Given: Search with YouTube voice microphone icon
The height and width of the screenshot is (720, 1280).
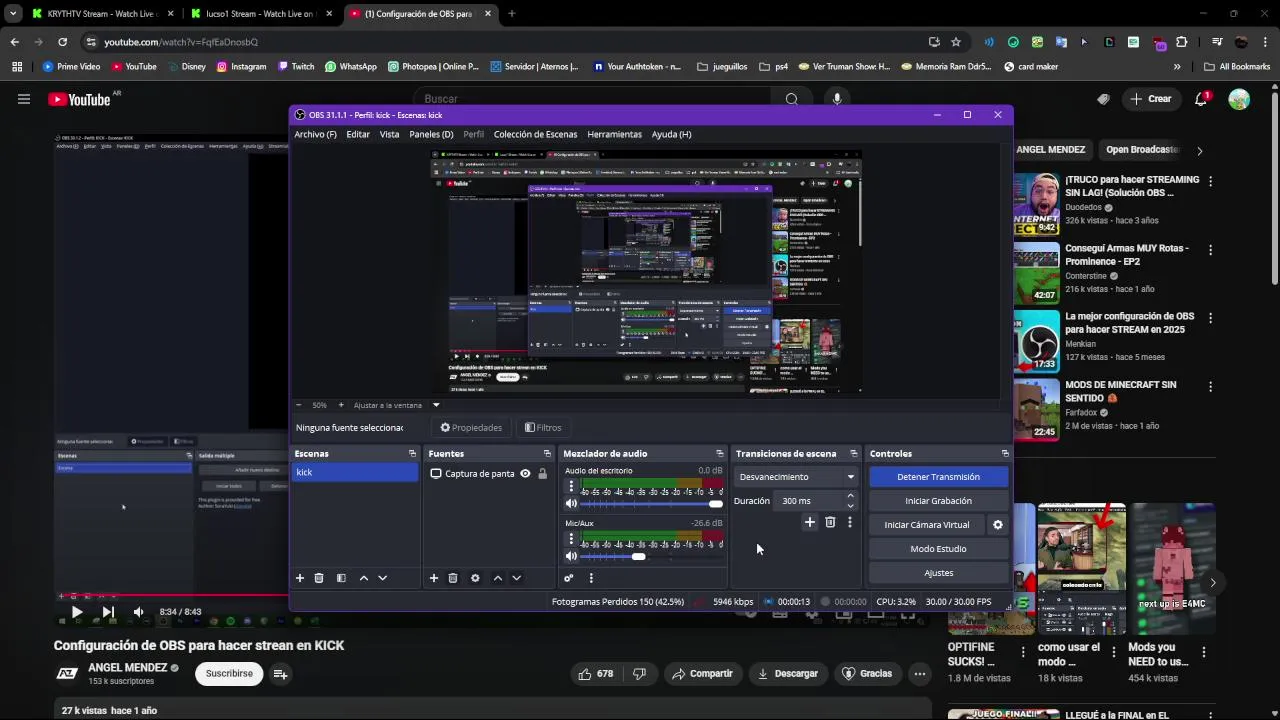Looking at the screenshot, I should (837, 99).
